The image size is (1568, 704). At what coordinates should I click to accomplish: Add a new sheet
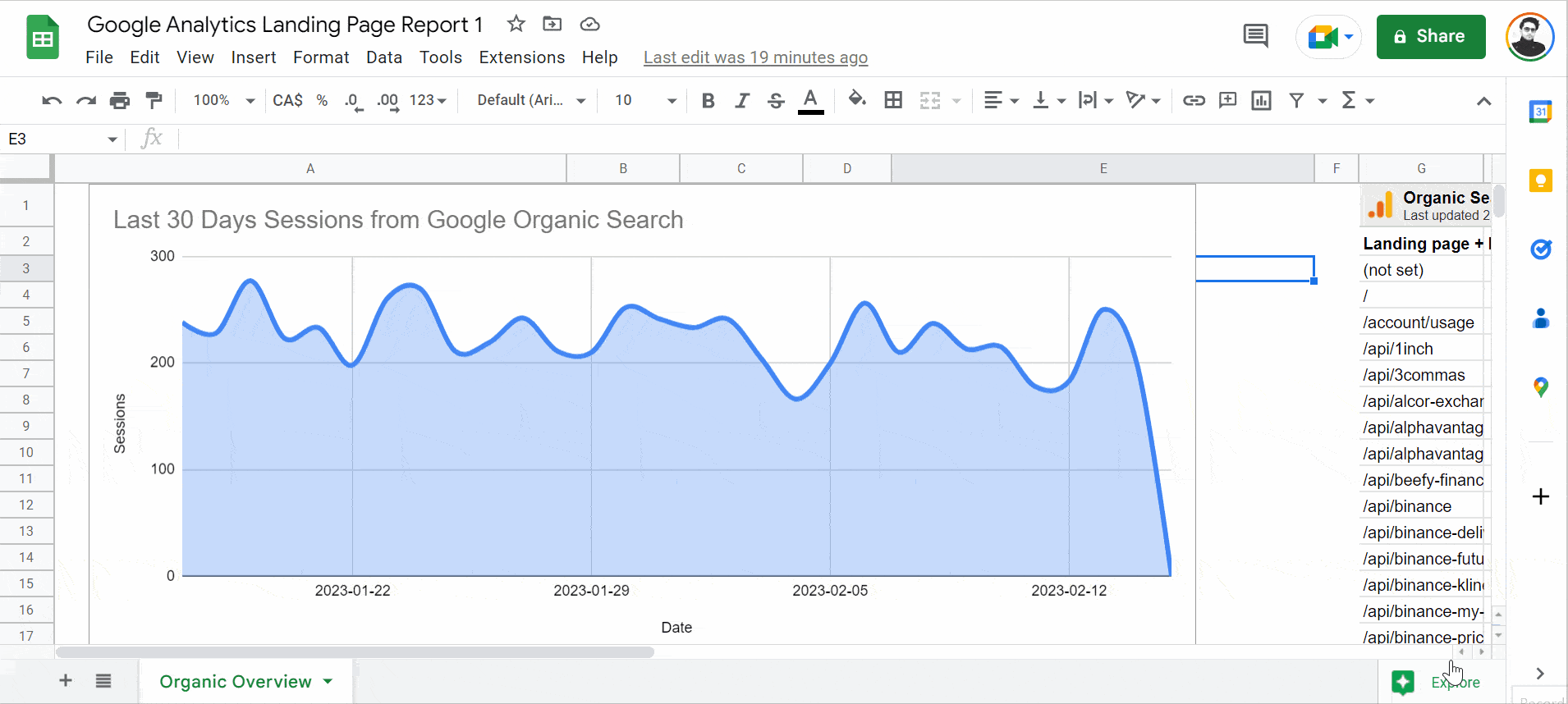click(x=66, y=680)
